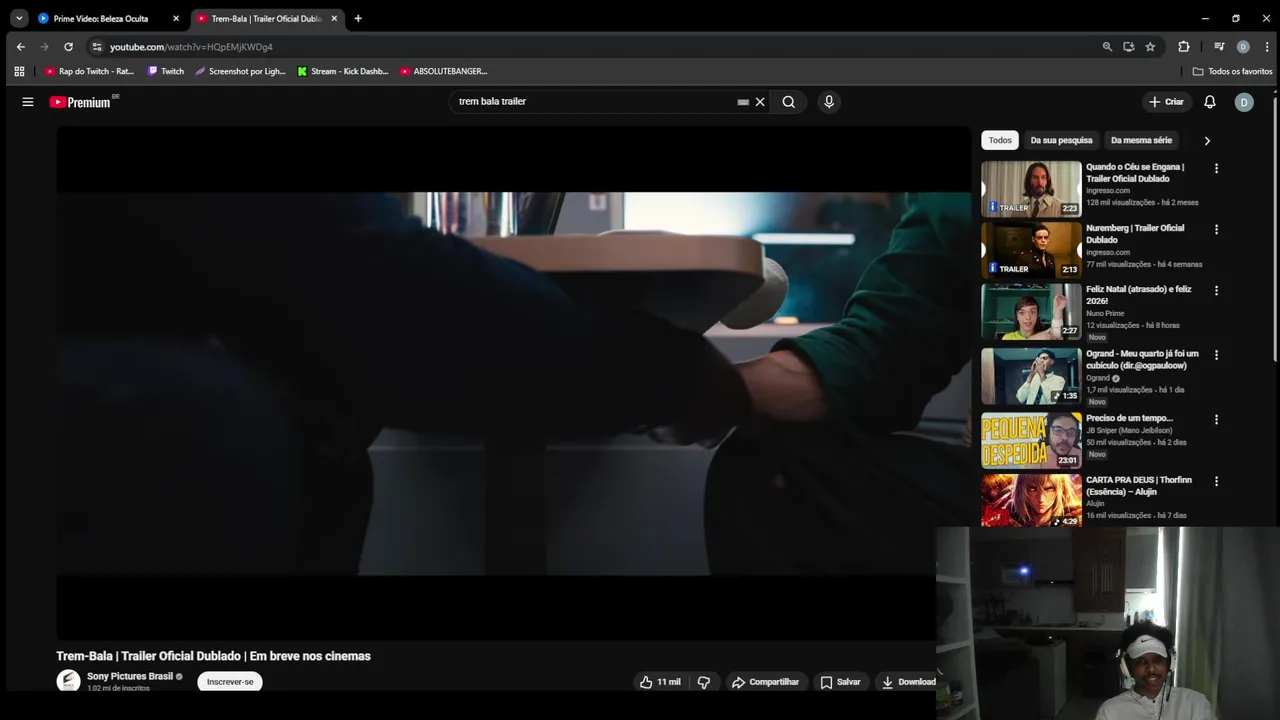Screen dimensions: 1280x720
Task: Open the on-screen keyboard in search box
Action: pyautogui.click(x=743, y=102)
